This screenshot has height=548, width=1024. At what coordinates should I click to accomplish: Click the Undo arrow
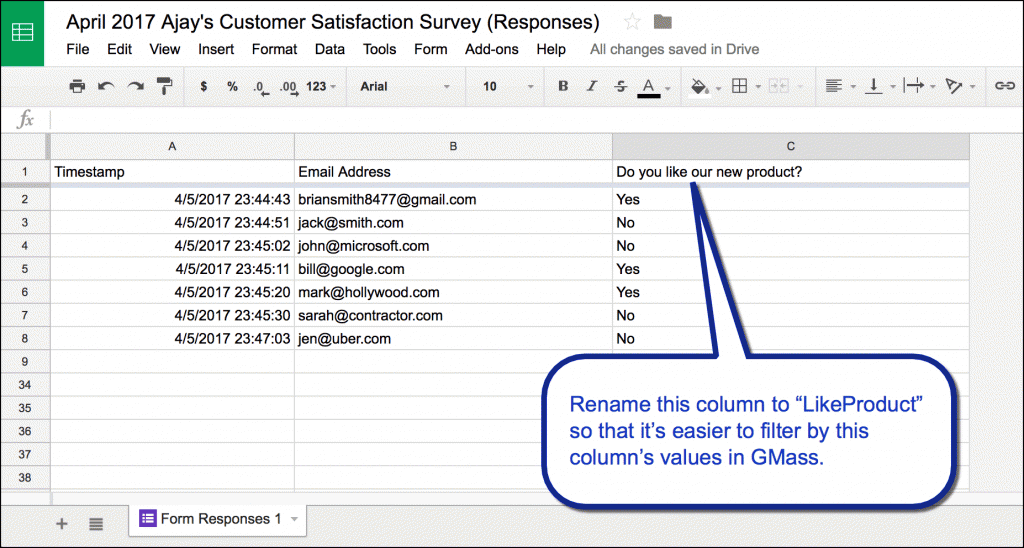[x=106, y=87]
